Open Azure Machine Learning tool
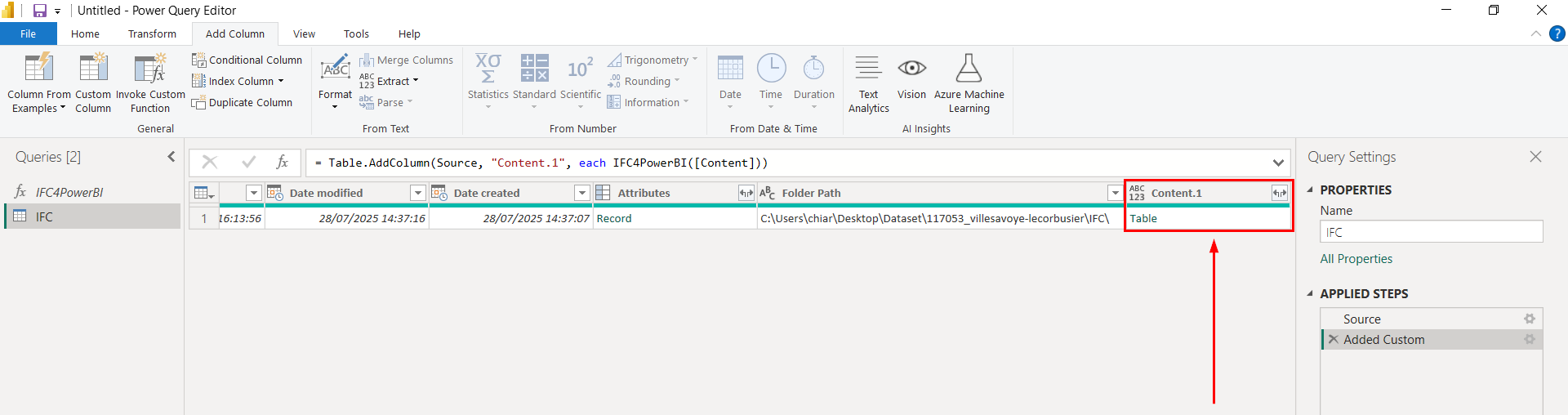1568x415 pixels. tap(969, 83)
